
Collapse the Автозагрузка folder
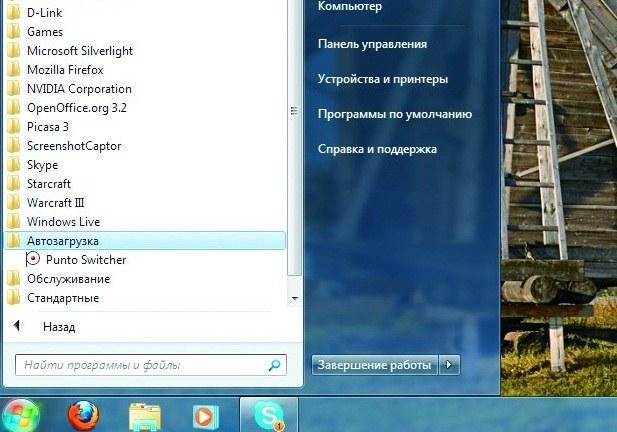[x=63, y=241]
